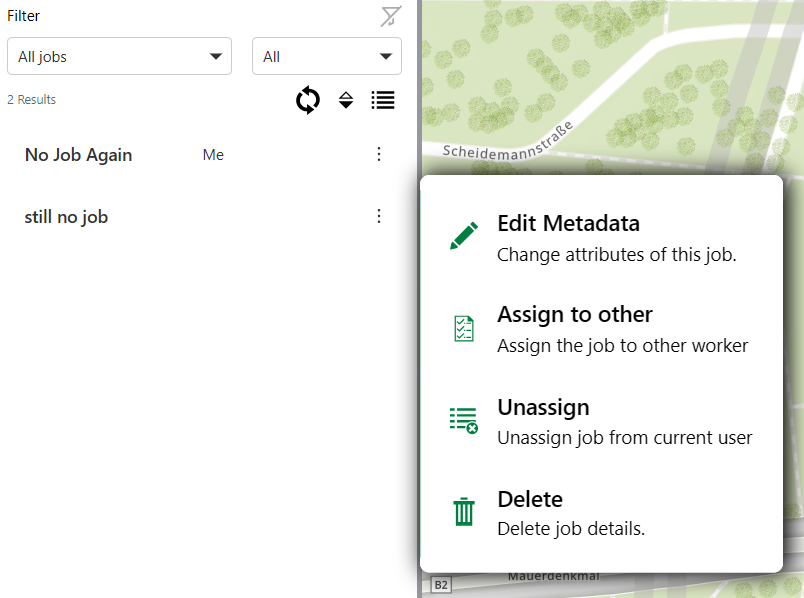This screenshot has width=804, height=598.
Task: Open the kebab menu for still no job
Action: click(379, 216)
